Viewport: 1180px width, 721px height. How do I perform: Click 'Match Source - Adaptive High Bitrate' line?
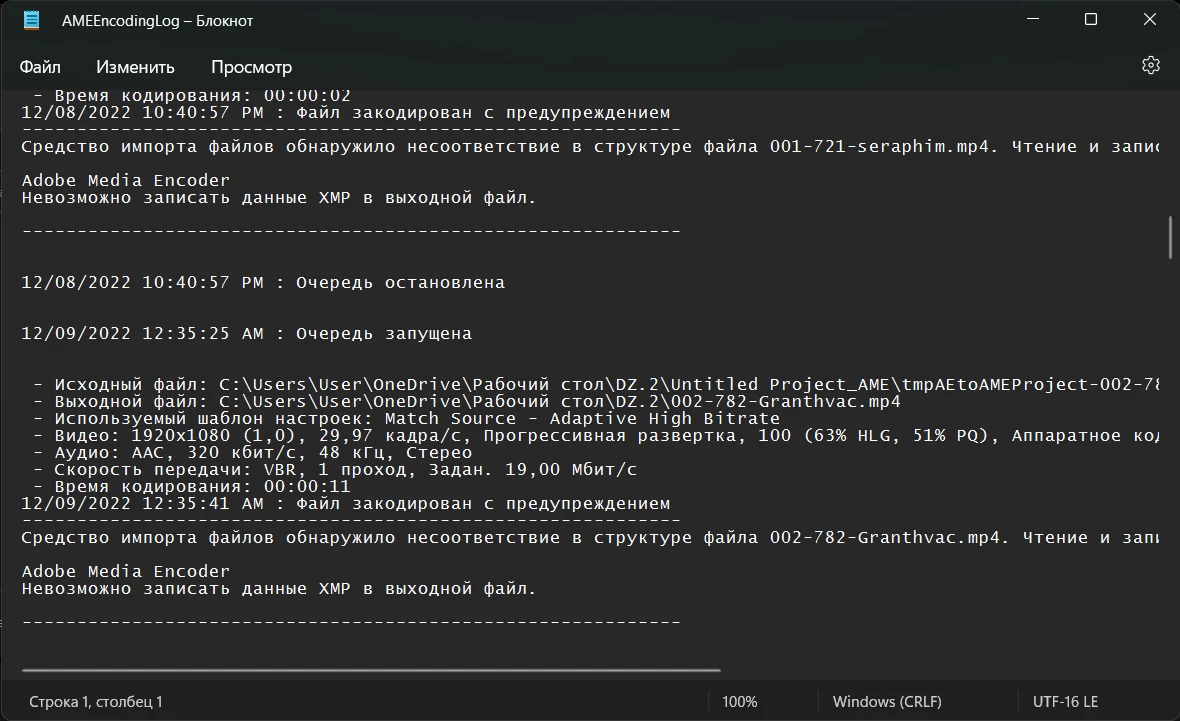[406, 418]
